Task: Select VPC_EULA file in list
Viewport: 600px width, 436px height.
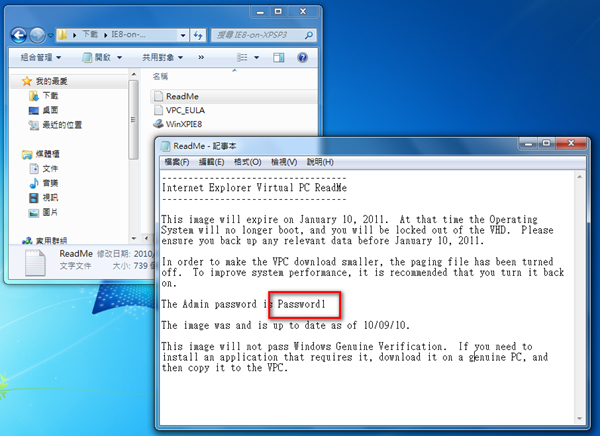Action: (x=185, y=110)
